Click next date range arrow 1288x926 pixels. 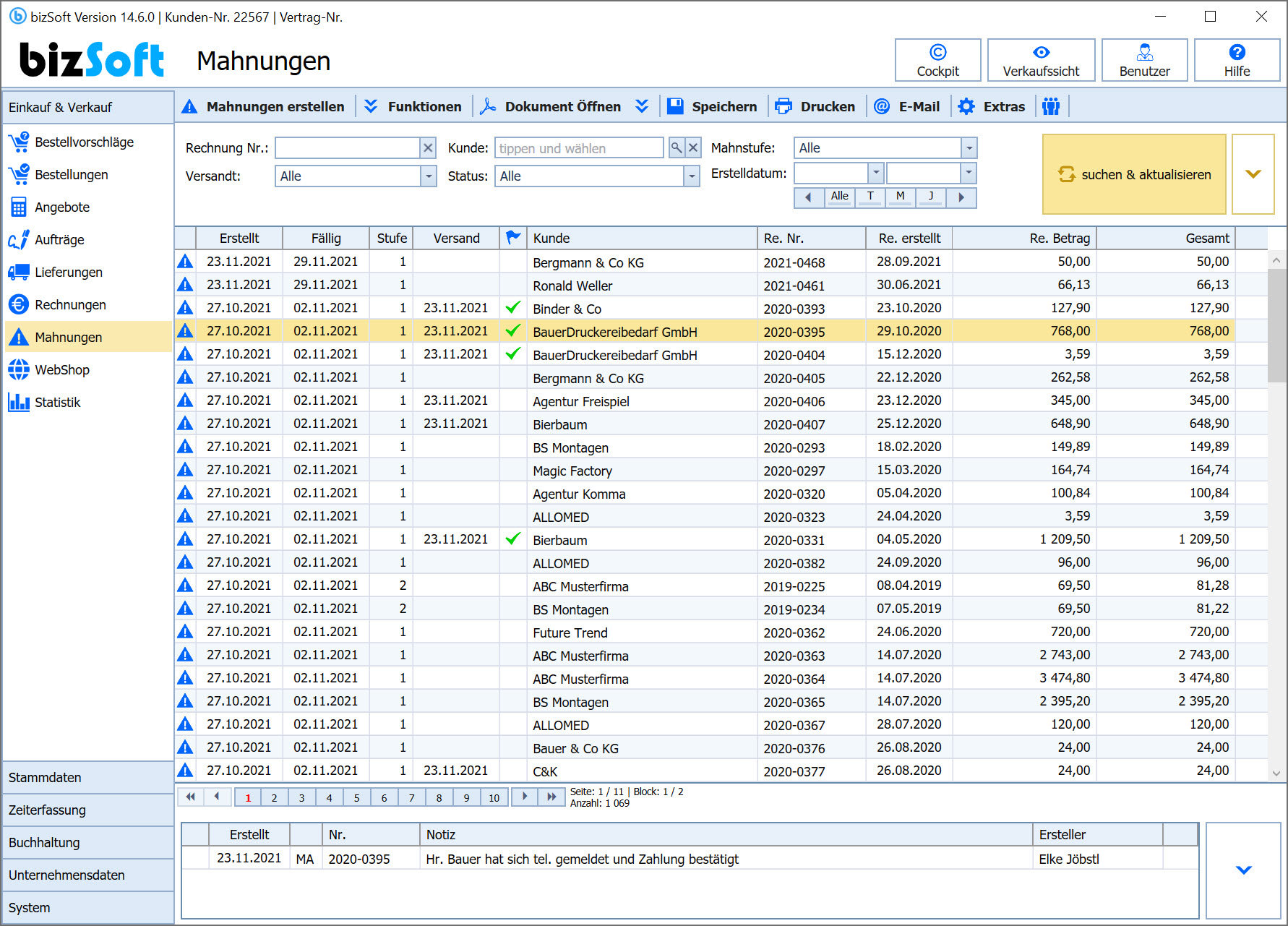961,197
